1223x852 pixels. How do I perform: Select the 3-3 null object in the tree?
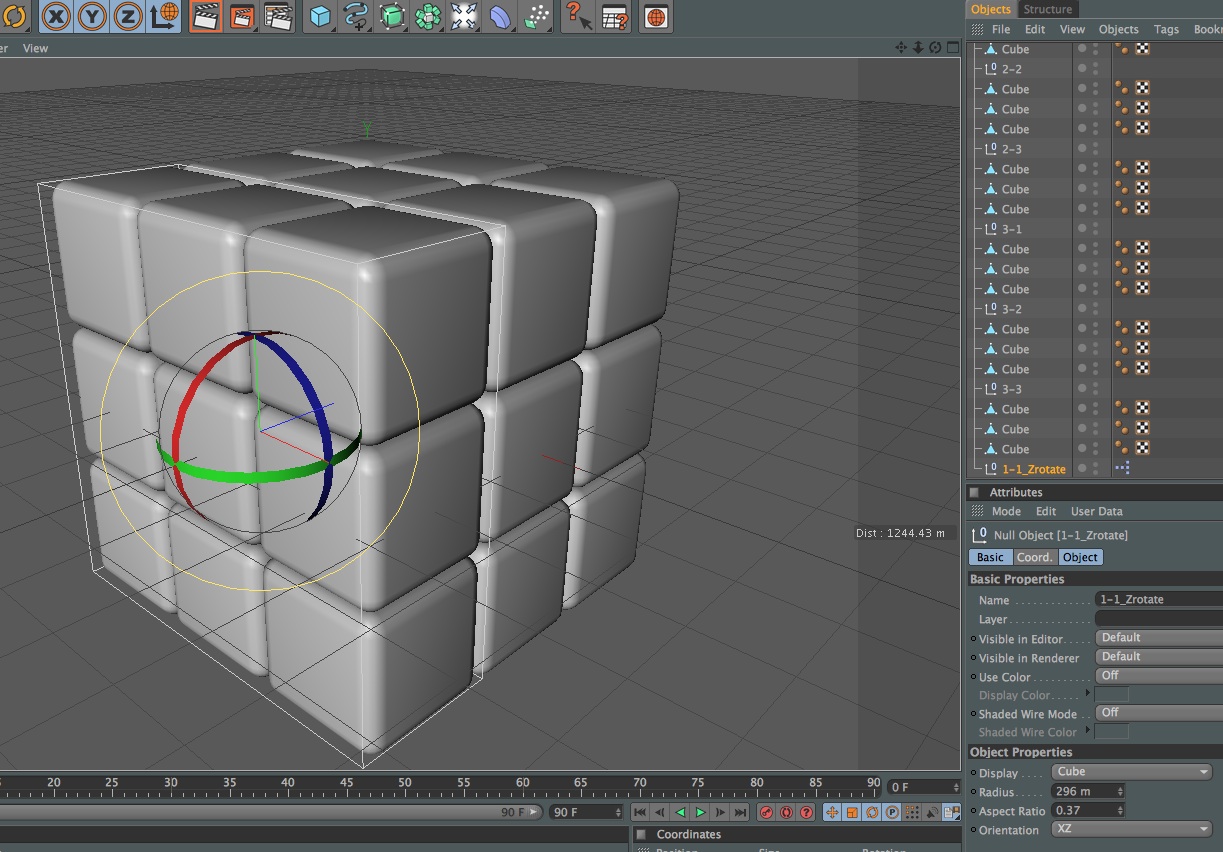tap(1012, 389)
